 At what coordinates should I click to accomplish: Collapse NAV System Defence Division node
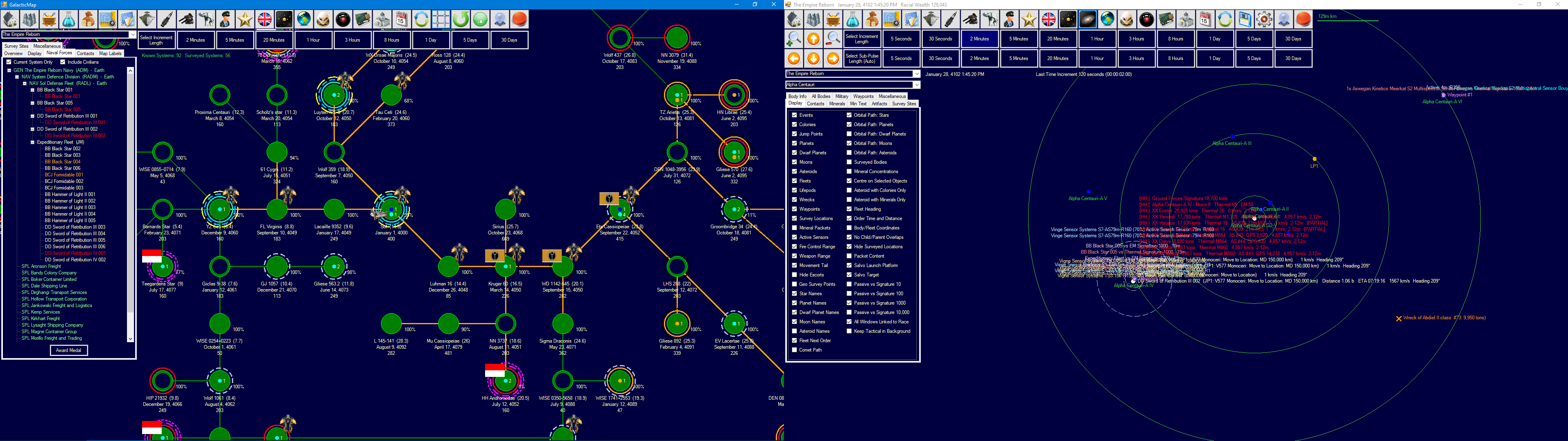pos(17,77)
